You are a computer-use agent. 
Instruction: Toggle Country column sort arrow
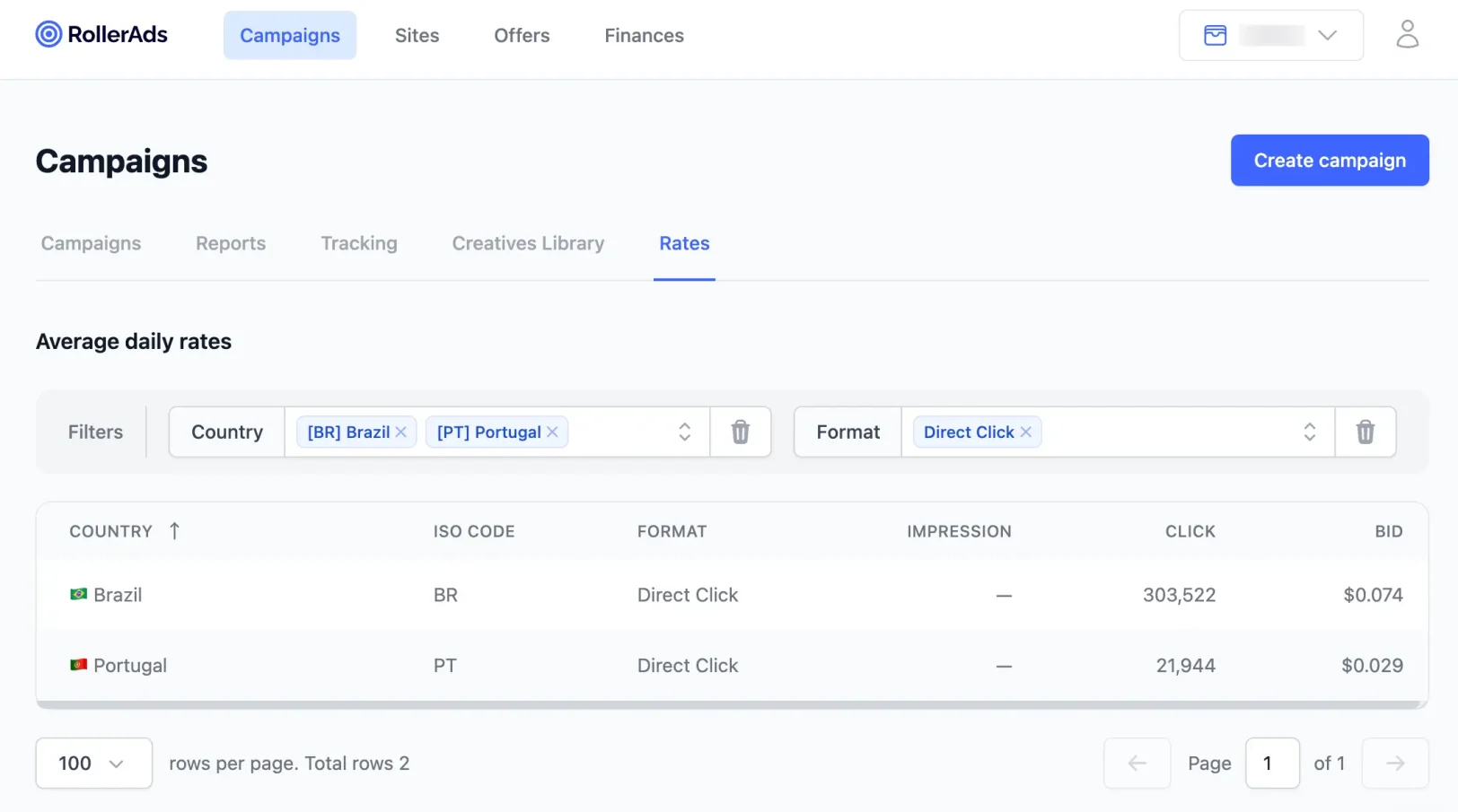tap(174, 531)
